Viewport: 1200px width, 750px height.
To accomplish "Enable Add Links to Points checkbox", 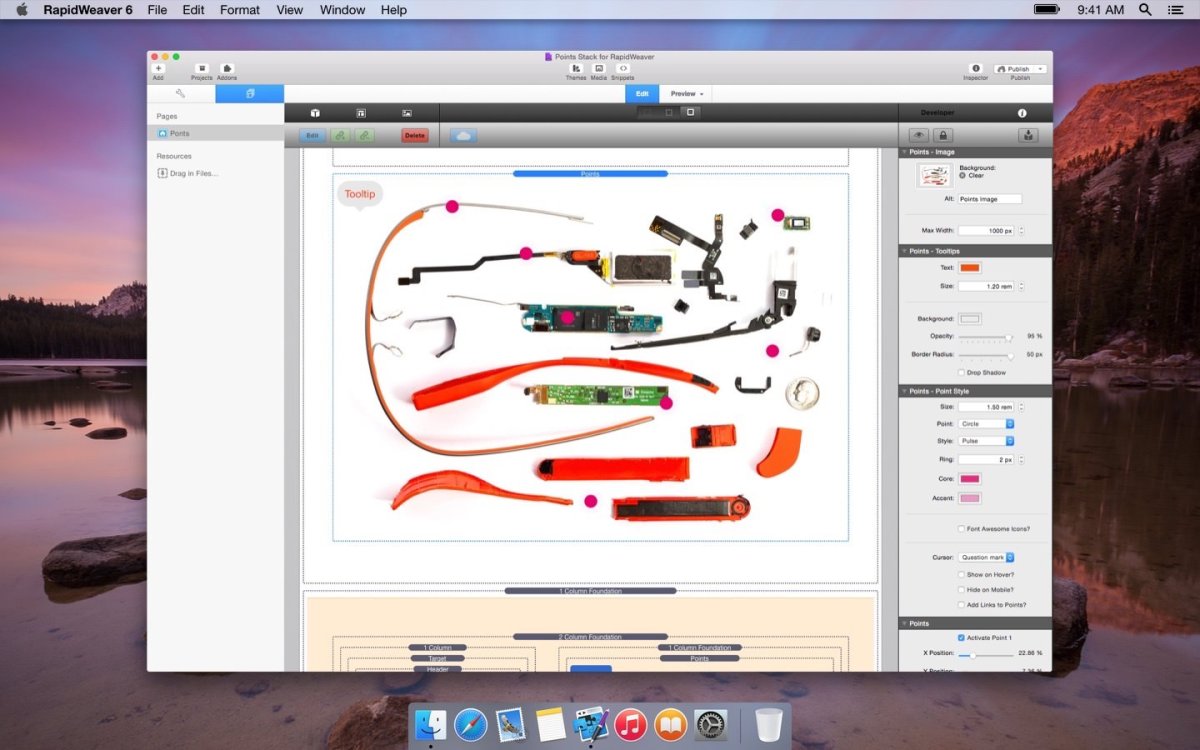I will pos(962,605).
